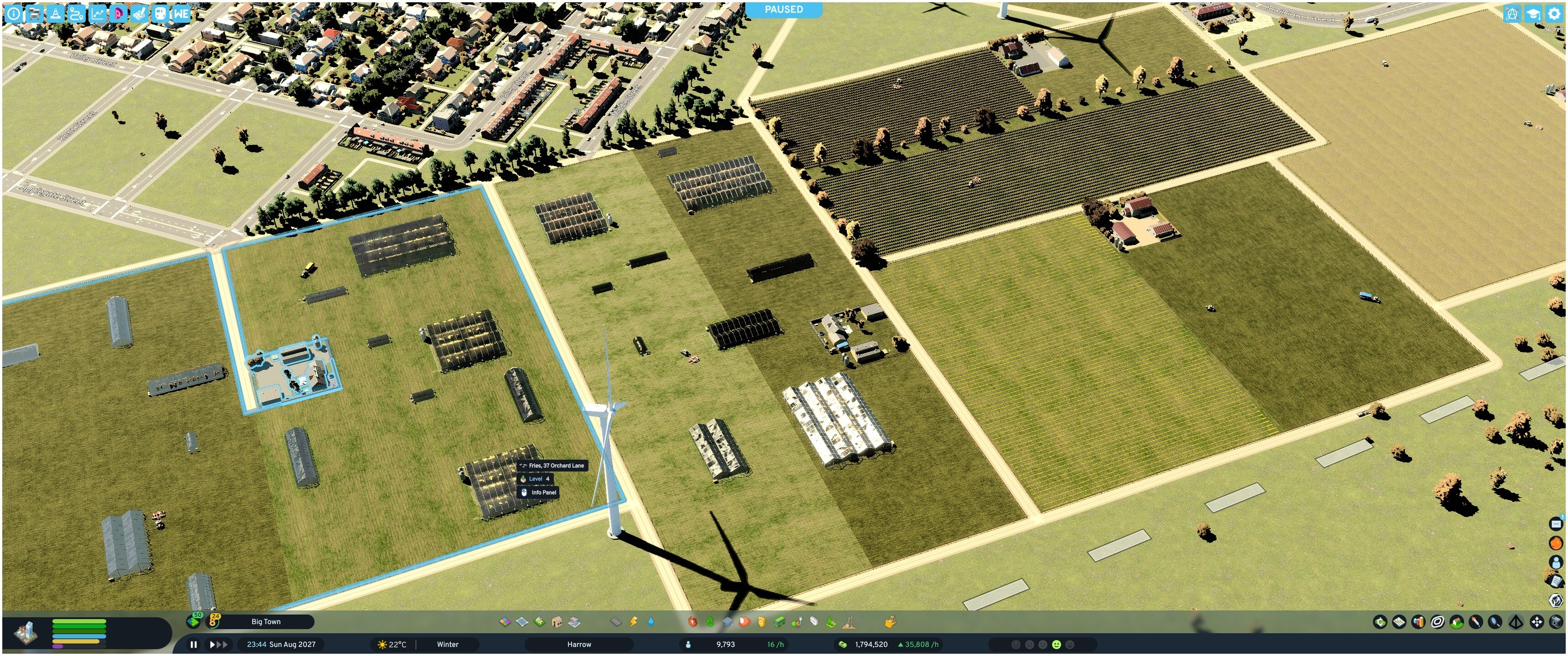Open the Electricity lightning bolt menu

point(634,622)
